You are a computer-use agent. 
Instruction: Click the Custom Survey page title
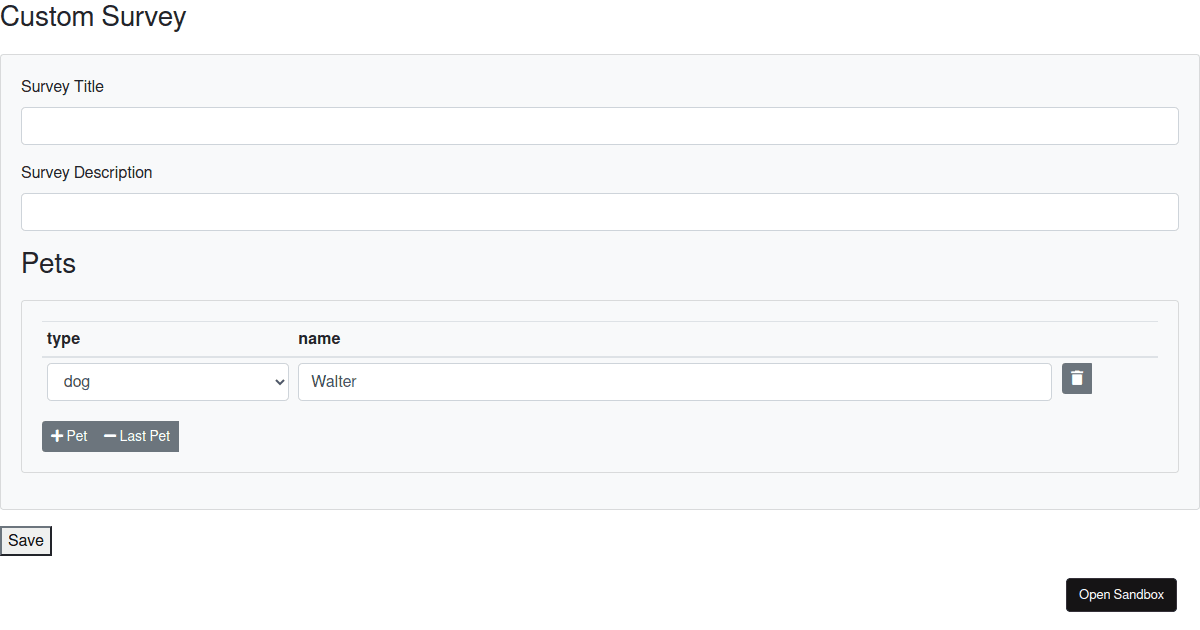click(93, 17)
